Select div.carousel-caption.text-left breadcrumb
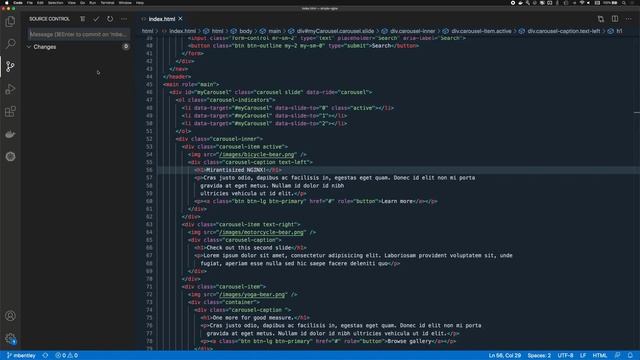Viewport: 640px width, 360px height. [563, 31]
